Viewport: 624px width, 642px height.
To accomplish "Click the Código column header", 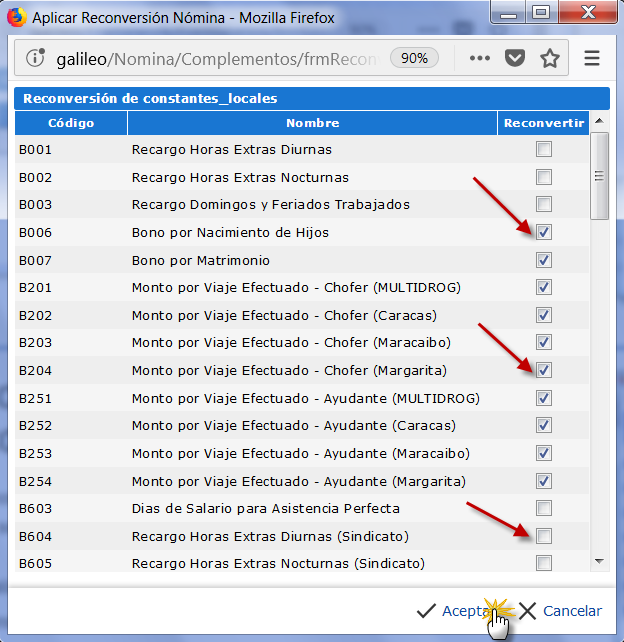I will [x=71, y=123].
